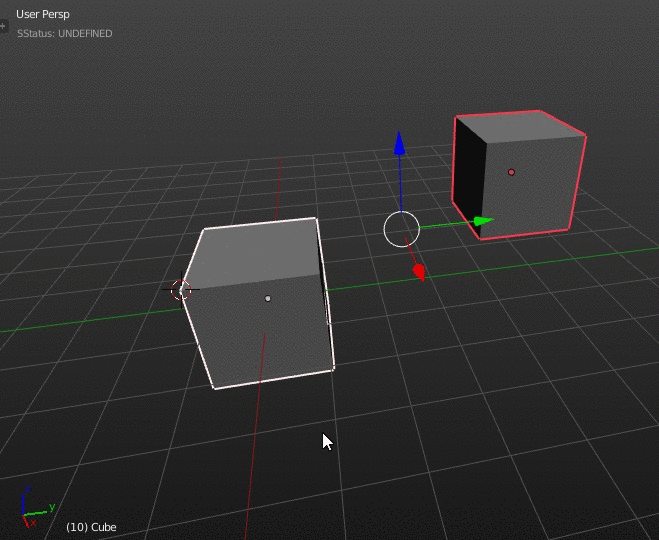Click the (10) Cube object label
Viewport: 659px width, 540px height.
click(91, 527)
